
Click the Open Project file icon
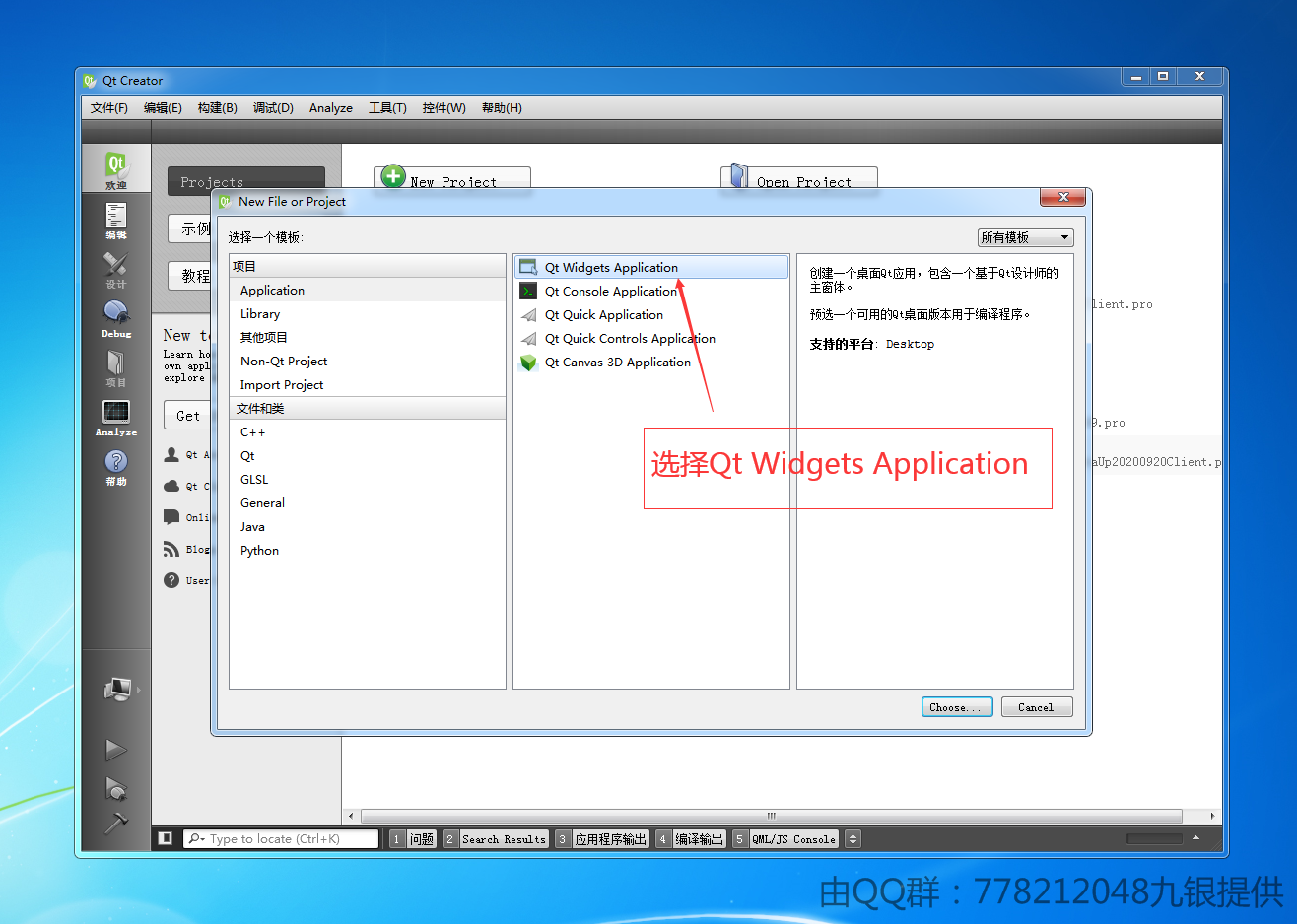pos(738,176)
